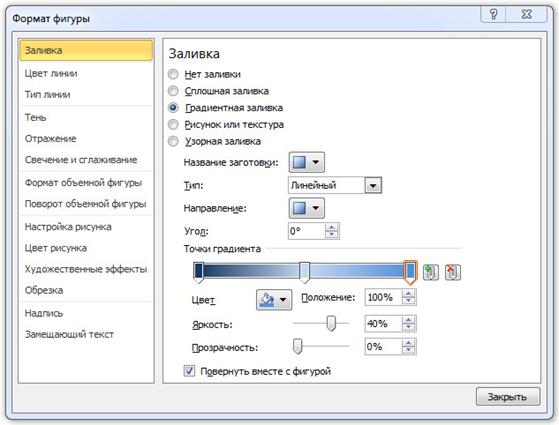This screenshot has width=559, height=425.
Task: Open Формат объемной фигуры category
Action: point(86,183)
